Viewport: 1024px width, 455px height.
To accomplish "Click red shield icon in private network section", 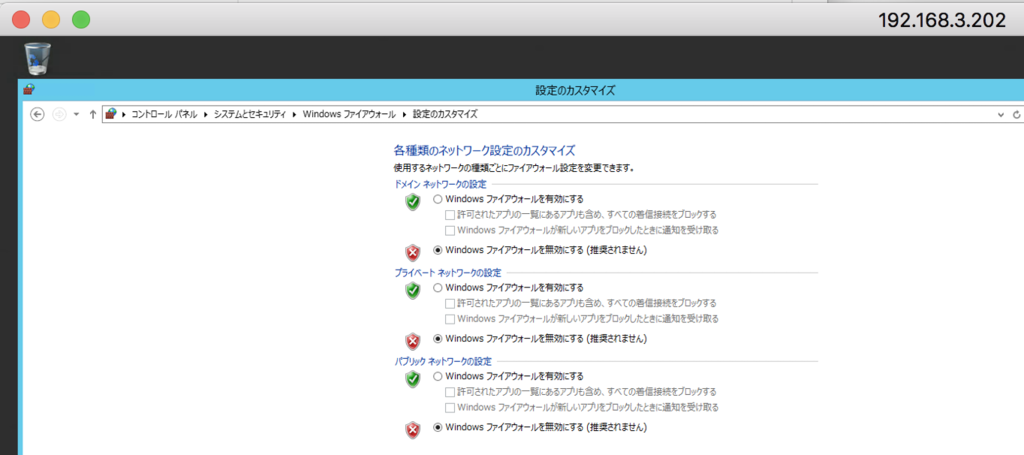I will pos(412,341).
